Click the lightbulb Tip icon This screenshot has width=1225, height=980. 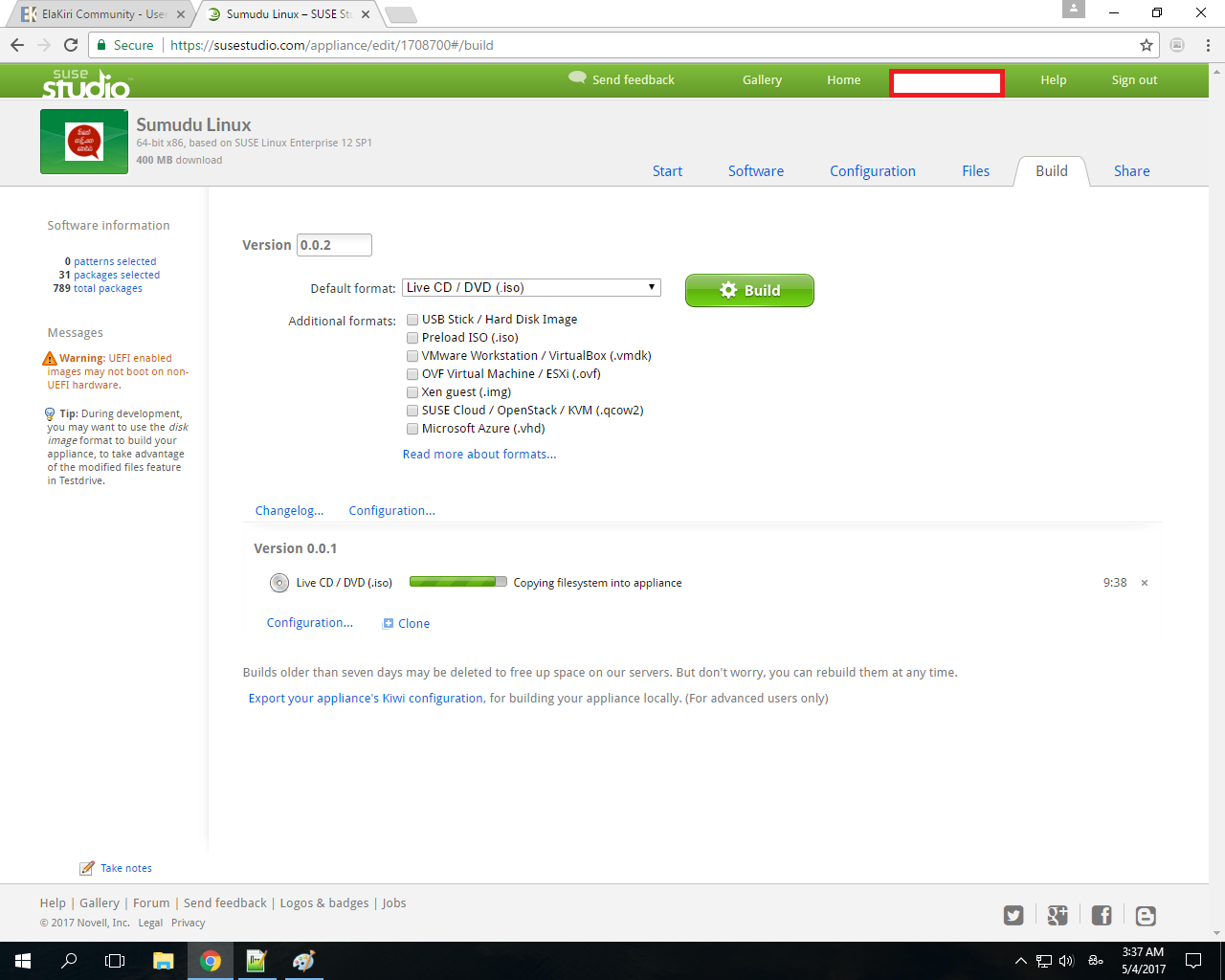50,414
